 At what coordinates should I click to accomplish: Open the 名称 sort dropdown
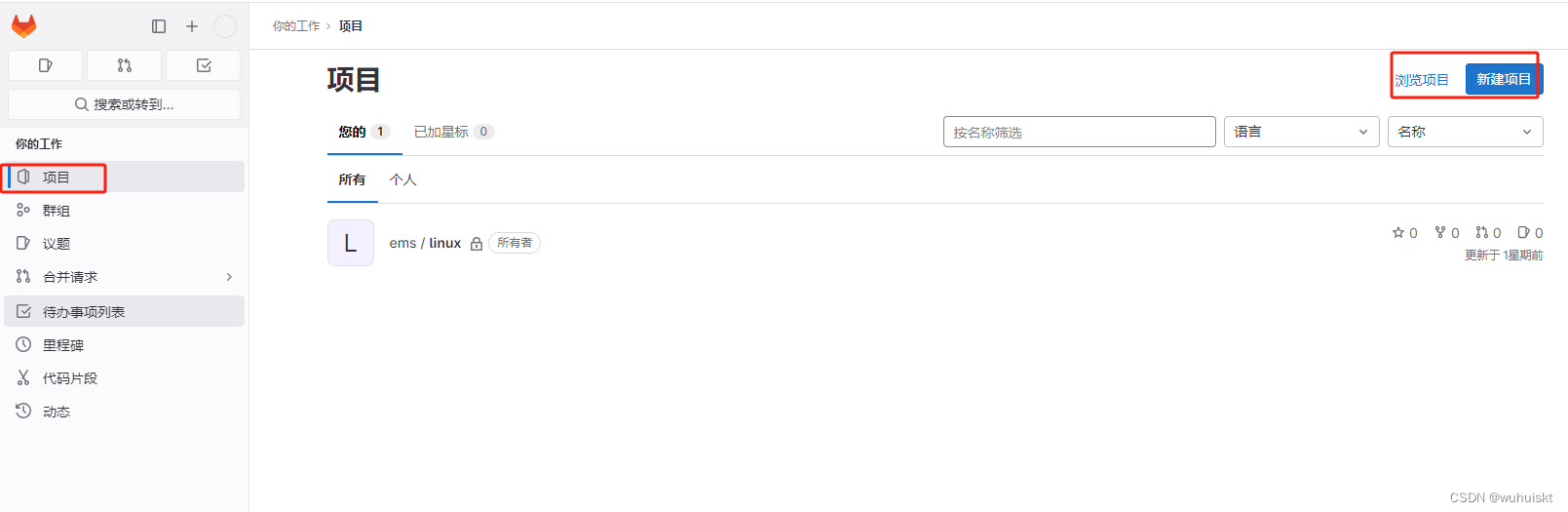[x=1465, y=132]
